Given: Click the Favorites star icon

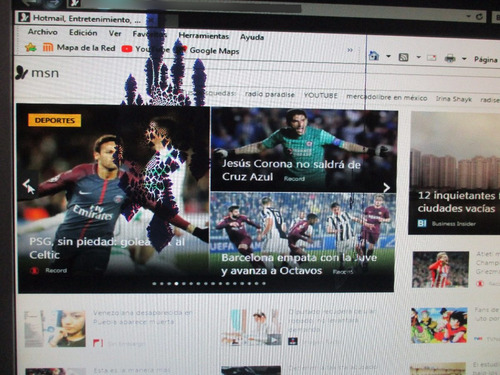Looking at the screenshot, I should click(31, 48).
